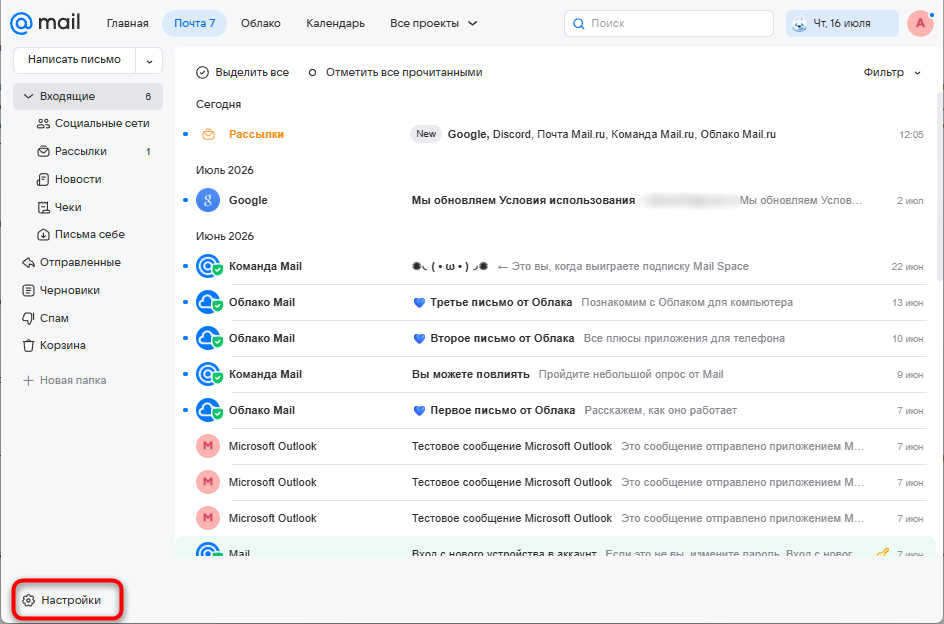Screen dimensions: 944x624
Task: Toggle the unread dot on the Mail Space email
Action: [x=185, y=266]
